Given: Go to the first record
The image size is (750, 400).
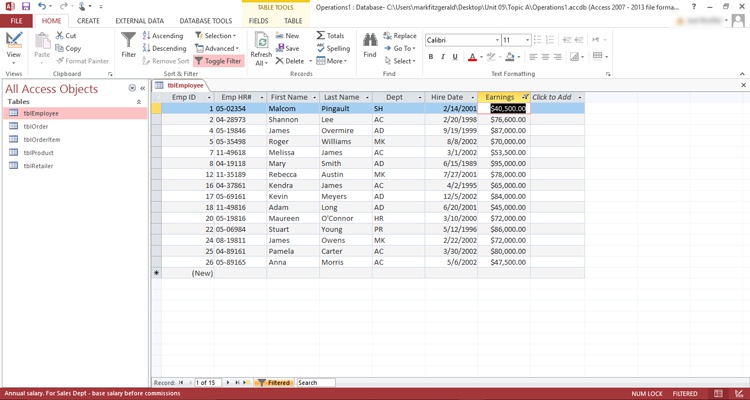Looking at the screenshot, I should [181, 383].
